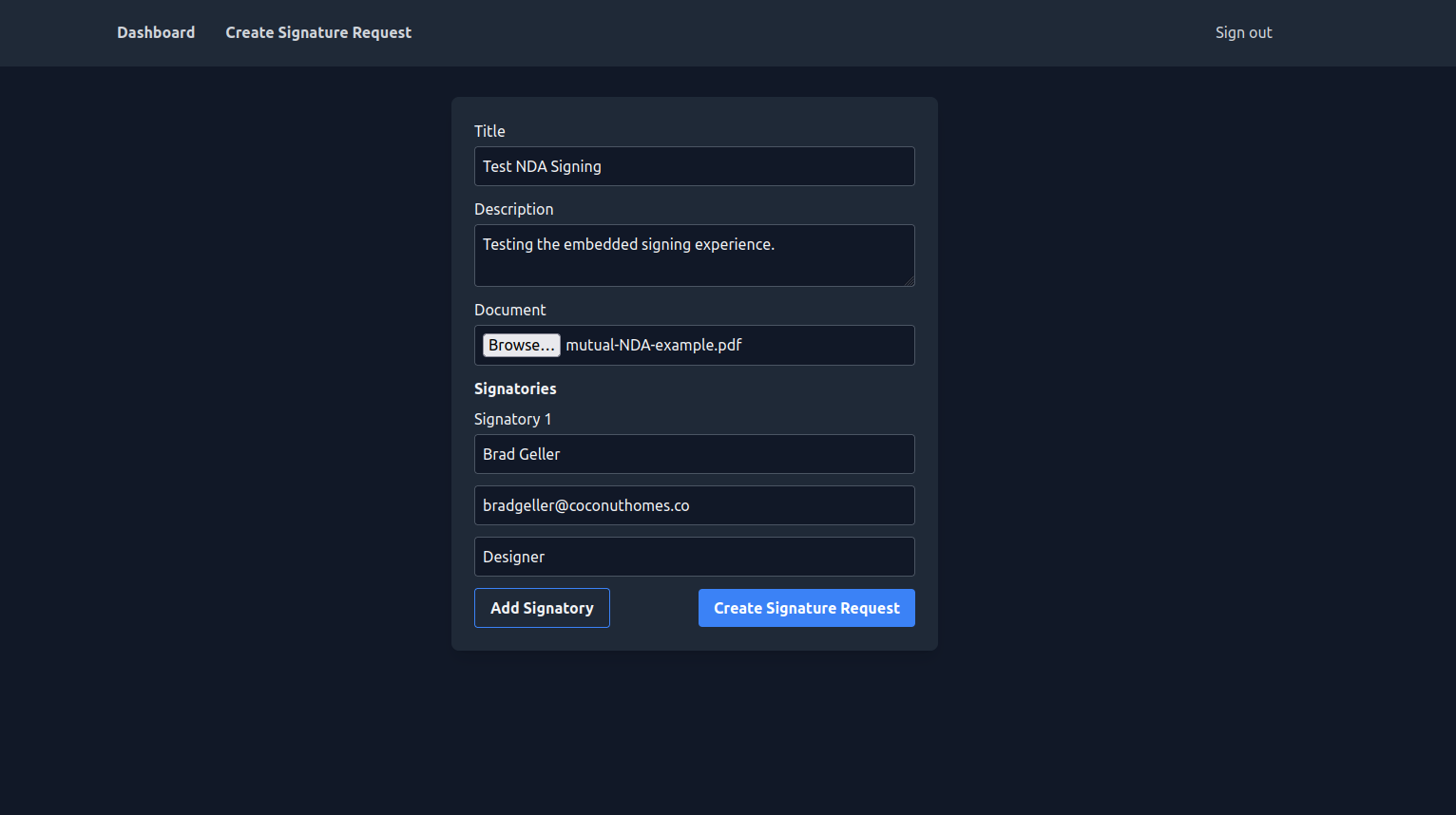Submit with blue Create Signature Request button
1456x815 pixels.
click(x=807, y=608)
